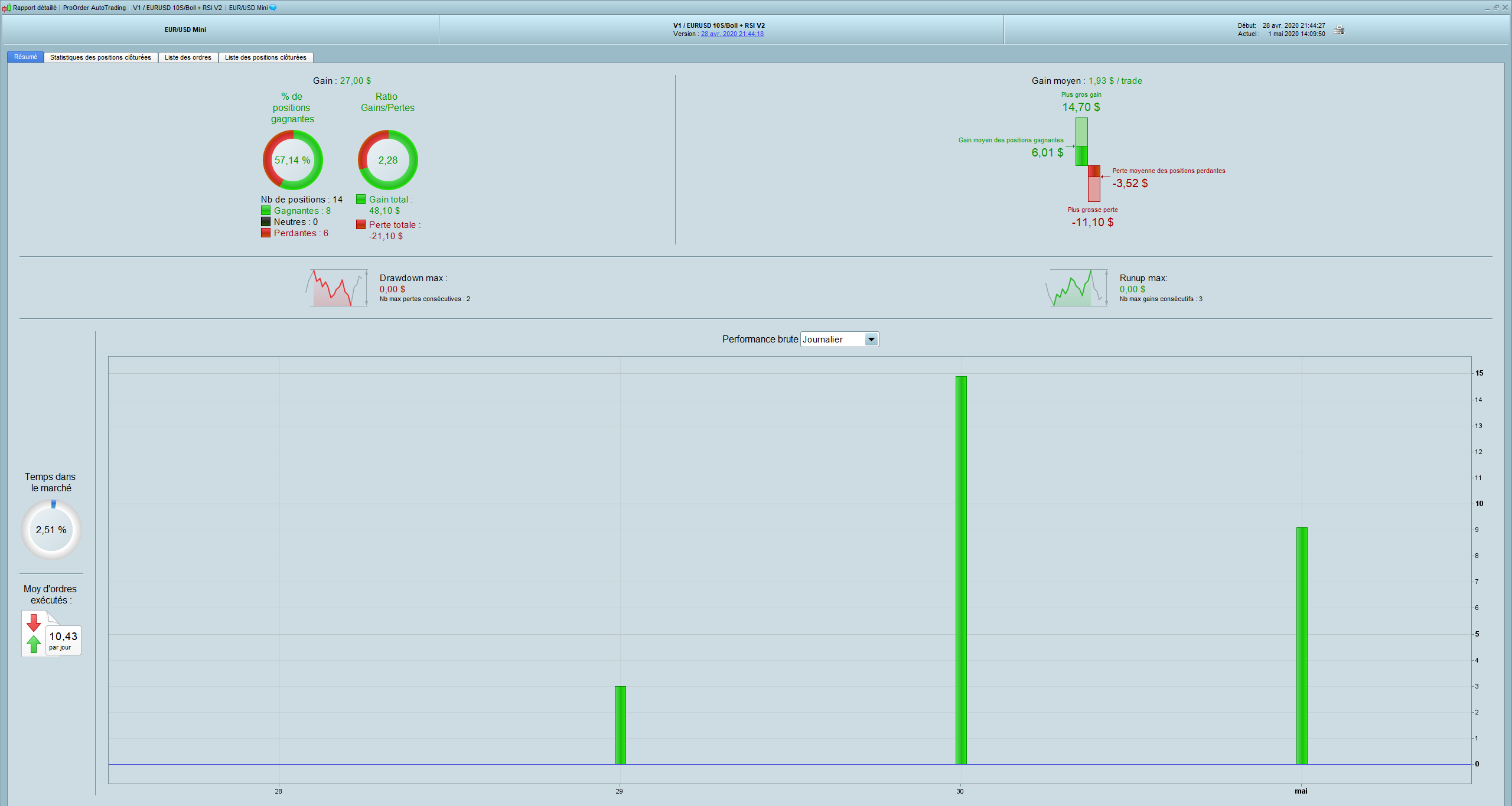Click the Ratio Gains/Pertes donut chart
Image resolution: width=1512 pixels, height=806 pixels.
click(387, 160)
